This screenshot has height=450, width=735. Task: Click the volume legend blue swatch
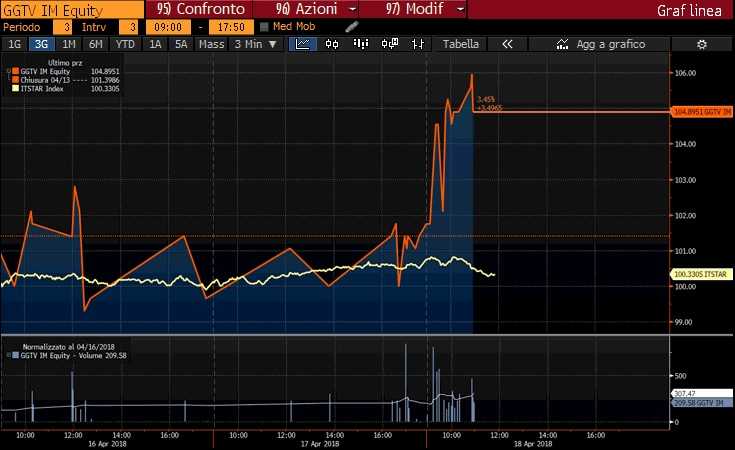15,355
